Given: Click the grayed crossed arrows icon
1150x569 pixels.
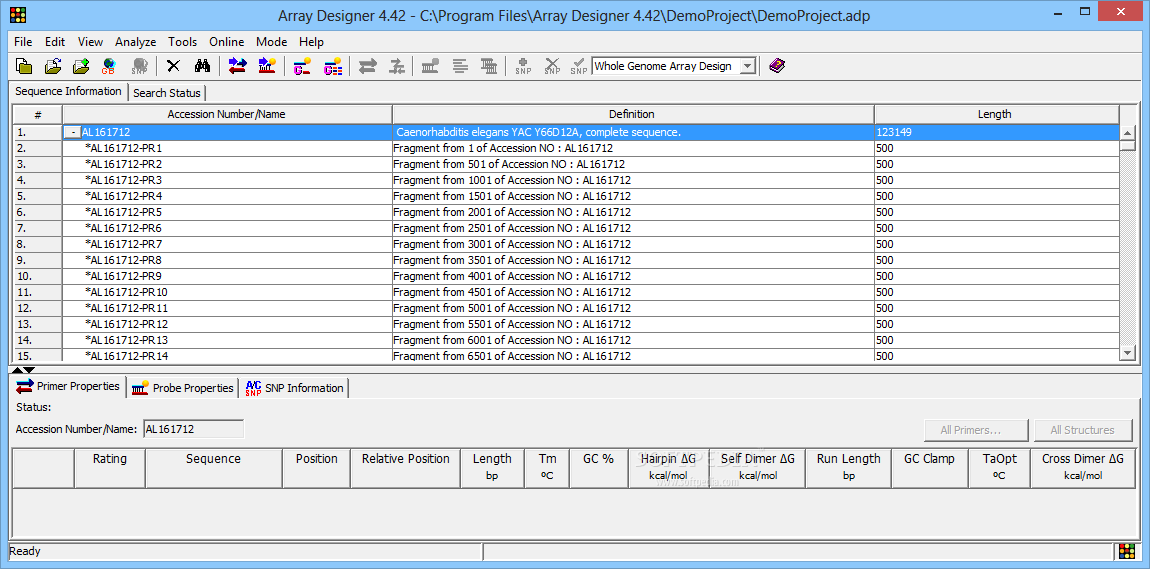Looking at the screenshot, I should (397, 66).
